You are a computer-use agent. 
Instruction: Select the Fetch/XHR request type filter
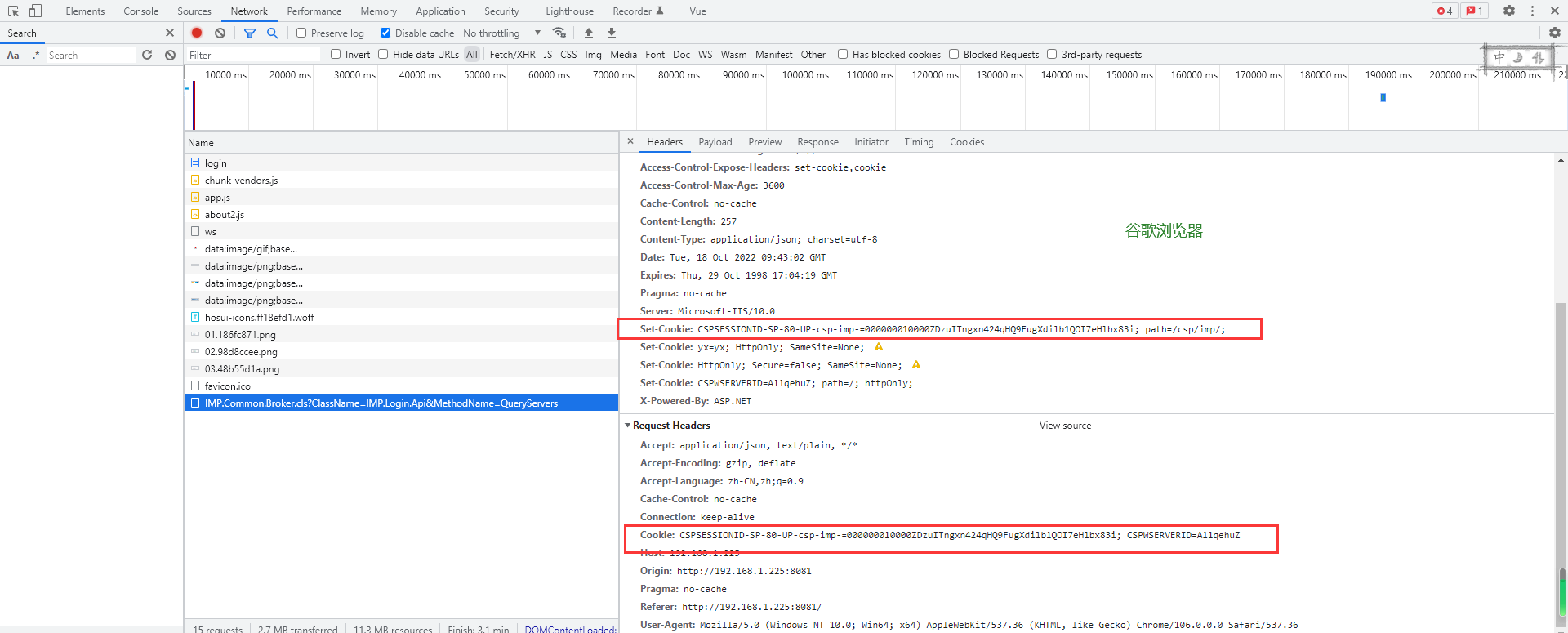click(x=512, y=55)
